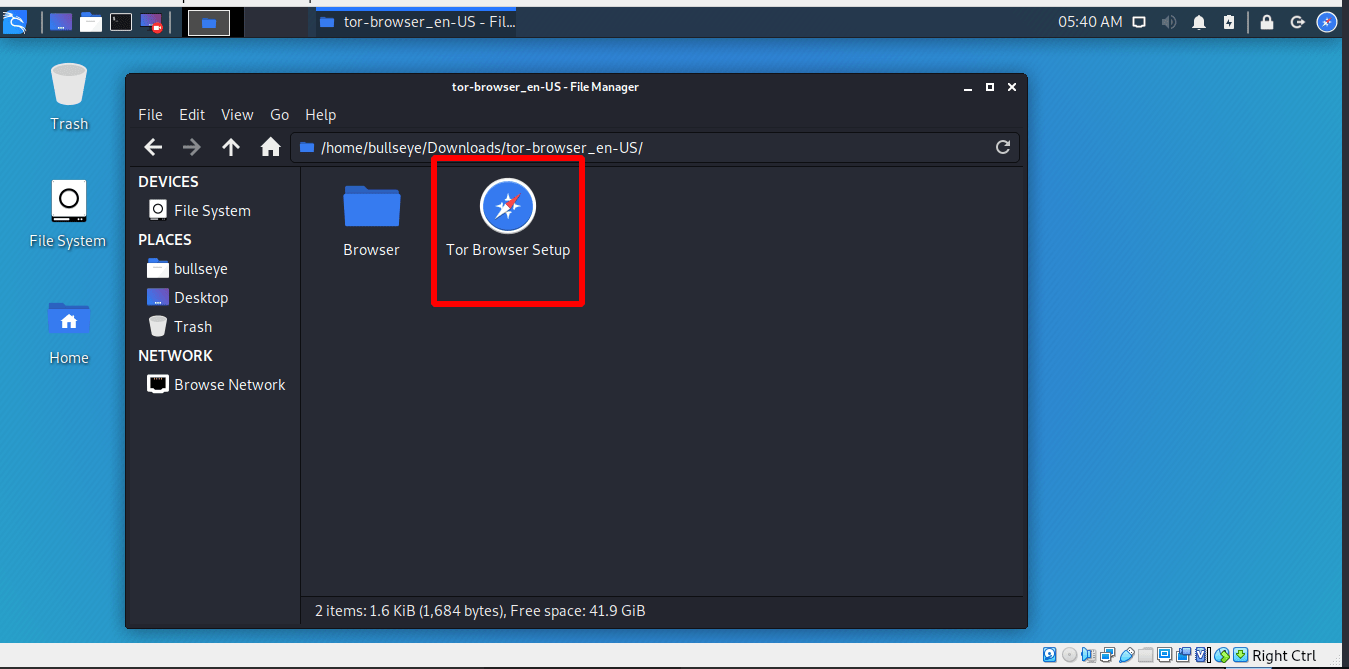Open the View menu

pos(237,115)
